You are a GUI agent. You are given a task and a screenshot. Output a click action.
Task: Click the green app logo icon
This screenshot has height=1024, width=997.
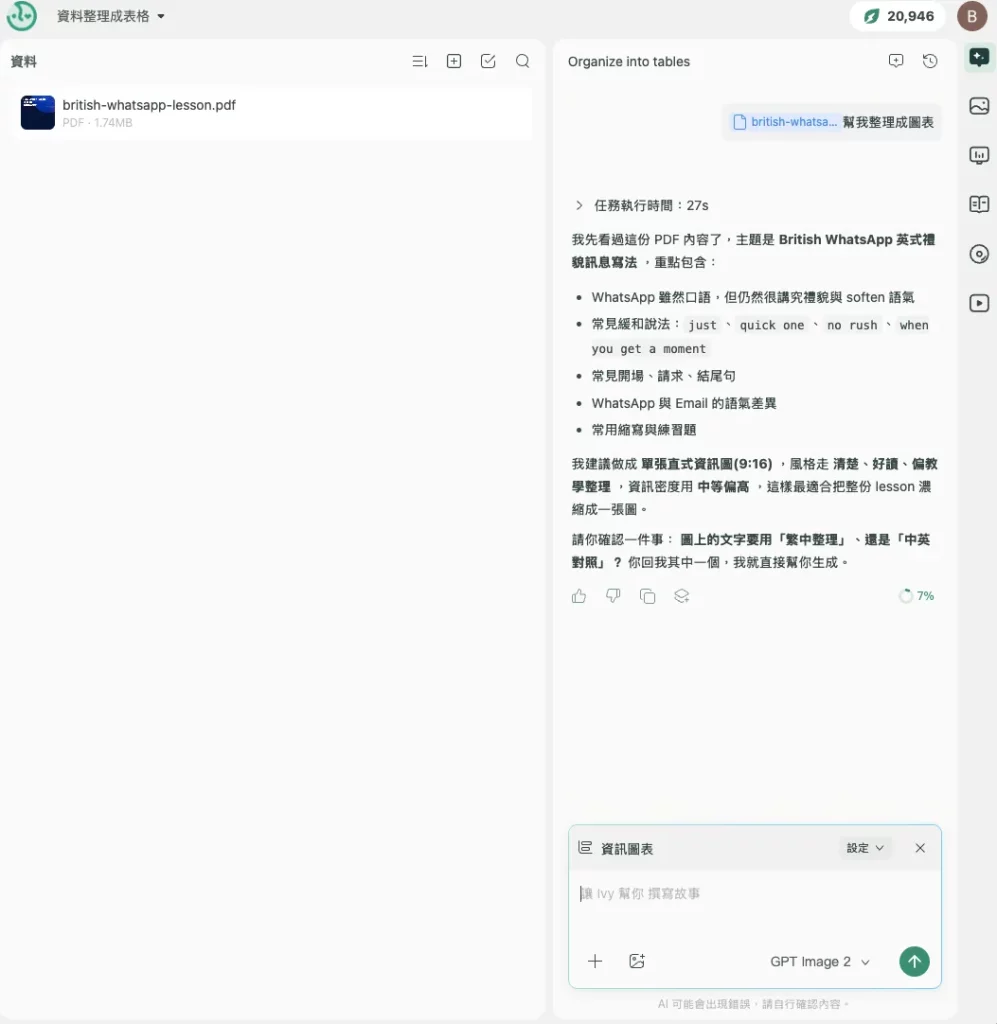[22, 16]
